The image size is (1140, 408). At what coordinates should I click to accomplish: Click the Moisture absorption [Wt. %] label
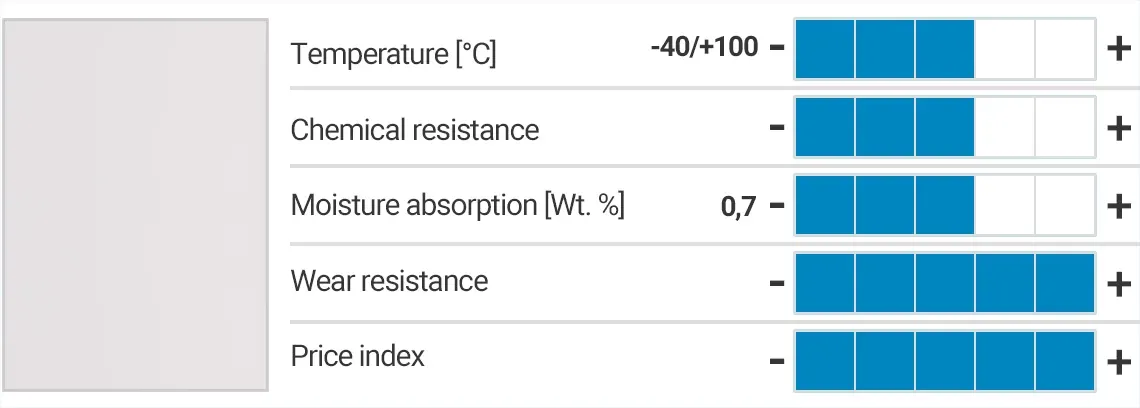tap(457, 206)
